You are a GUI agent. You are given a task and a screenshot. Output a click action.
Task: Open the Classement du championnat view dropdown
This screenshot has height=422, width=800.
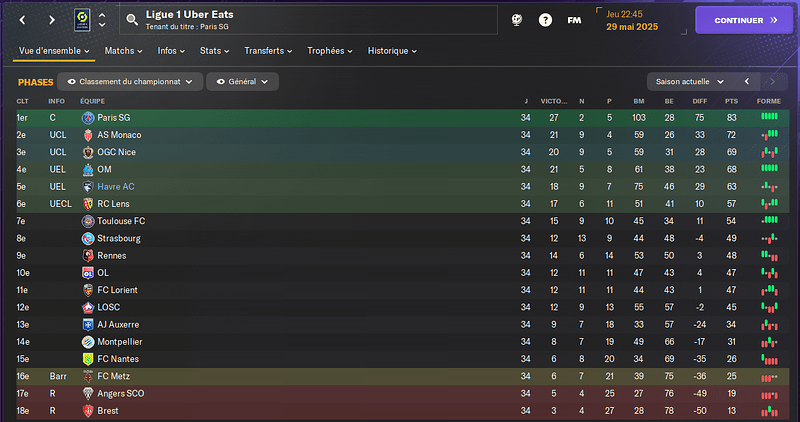pos(130,82)
